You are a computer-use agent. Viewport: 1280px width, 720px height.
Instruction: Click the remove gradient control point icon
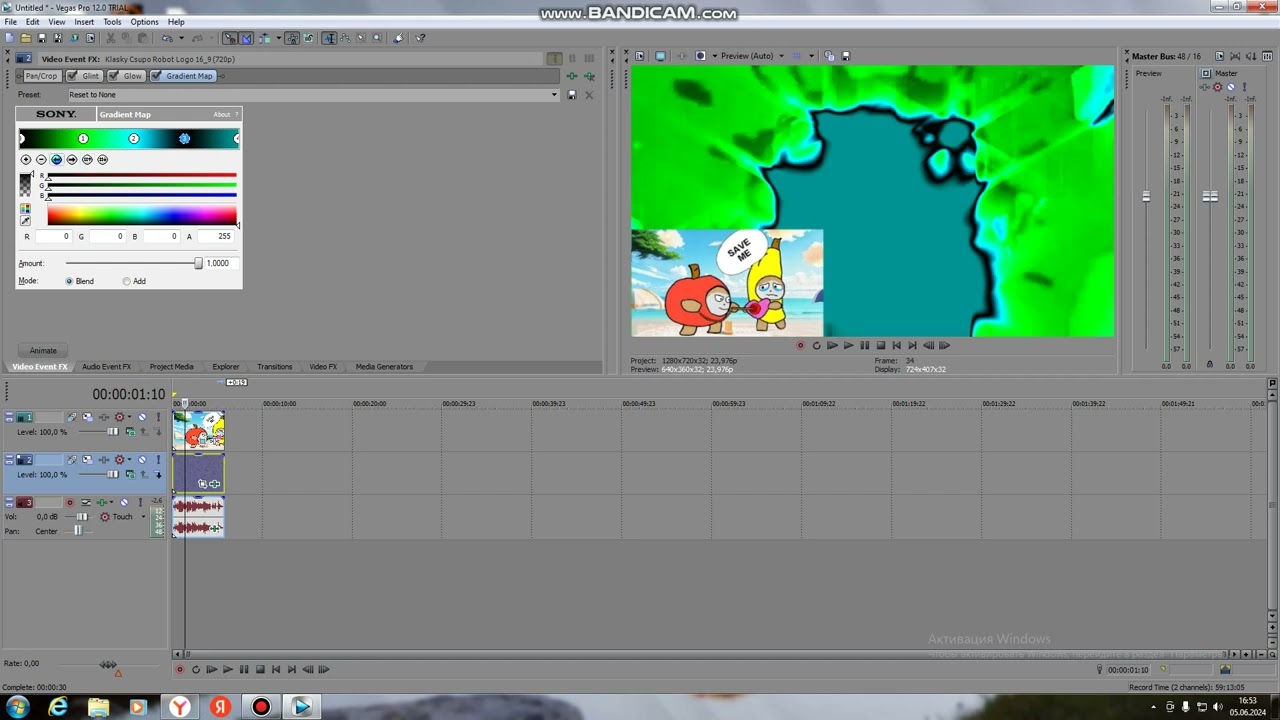point(41,160)
